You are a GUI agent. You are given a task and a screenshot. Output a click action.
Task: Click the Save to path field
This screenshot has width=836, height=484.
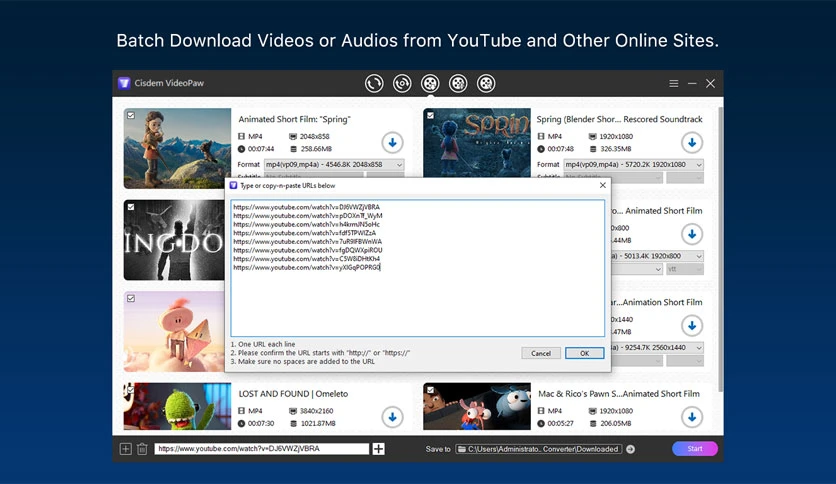coord(539,449)
